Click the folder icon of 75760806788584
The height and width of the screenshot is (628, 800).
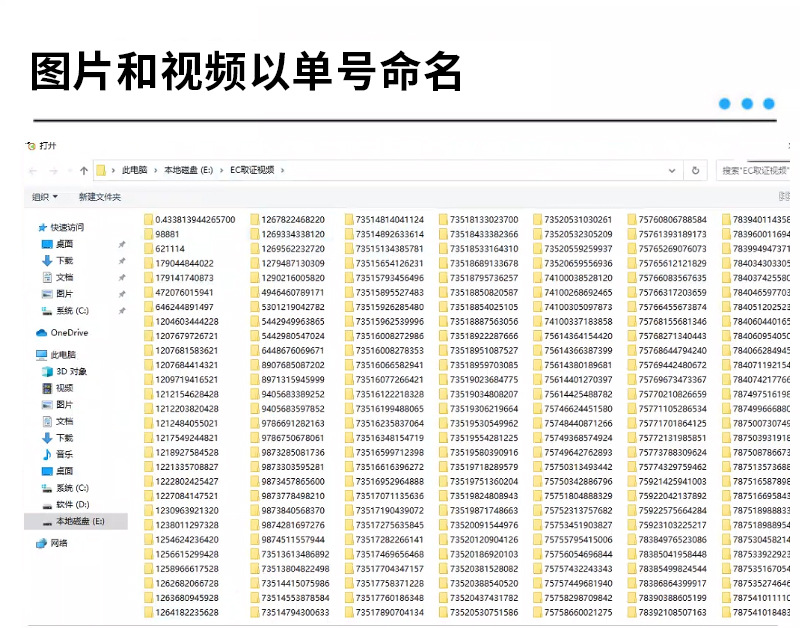coord(632,219)
